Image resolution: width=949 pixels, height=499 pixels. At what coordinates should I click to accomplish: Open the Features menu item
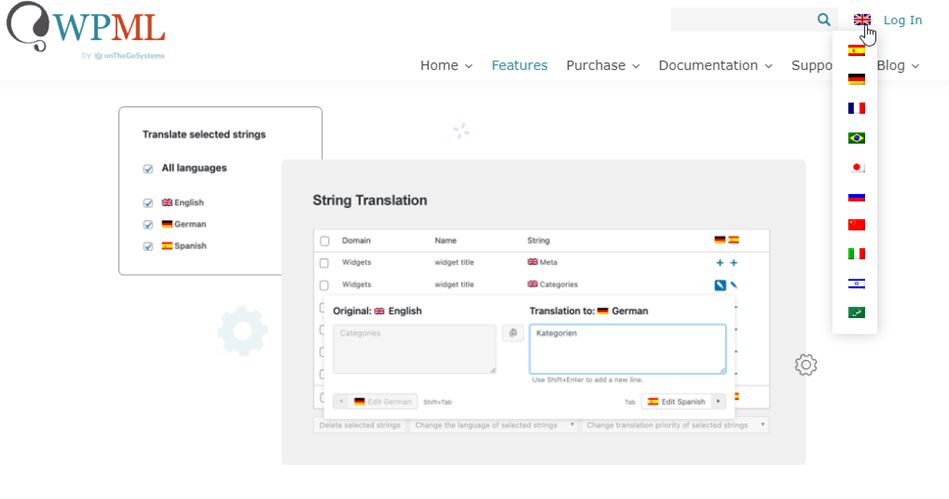click(x=519, y=66)
